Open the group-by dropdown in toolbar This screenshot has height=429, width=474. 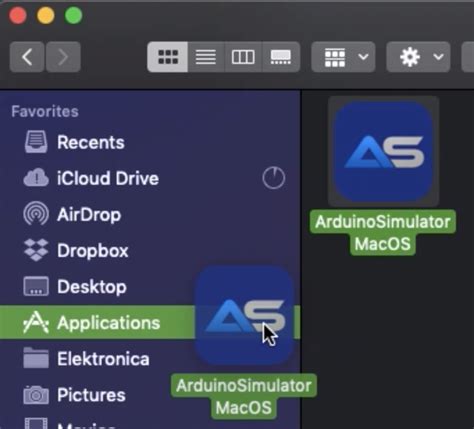coord(343,57)
